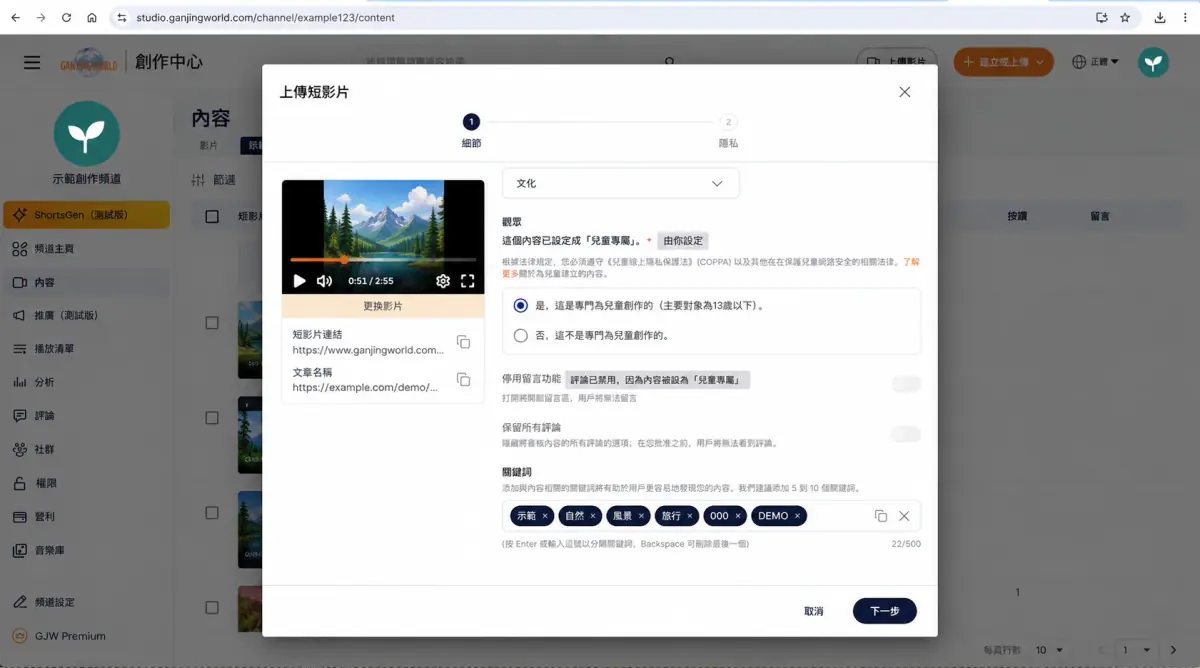Select 是，這是專門為兒童創作的 option
Screen dimensions: 1200x668
520,305
